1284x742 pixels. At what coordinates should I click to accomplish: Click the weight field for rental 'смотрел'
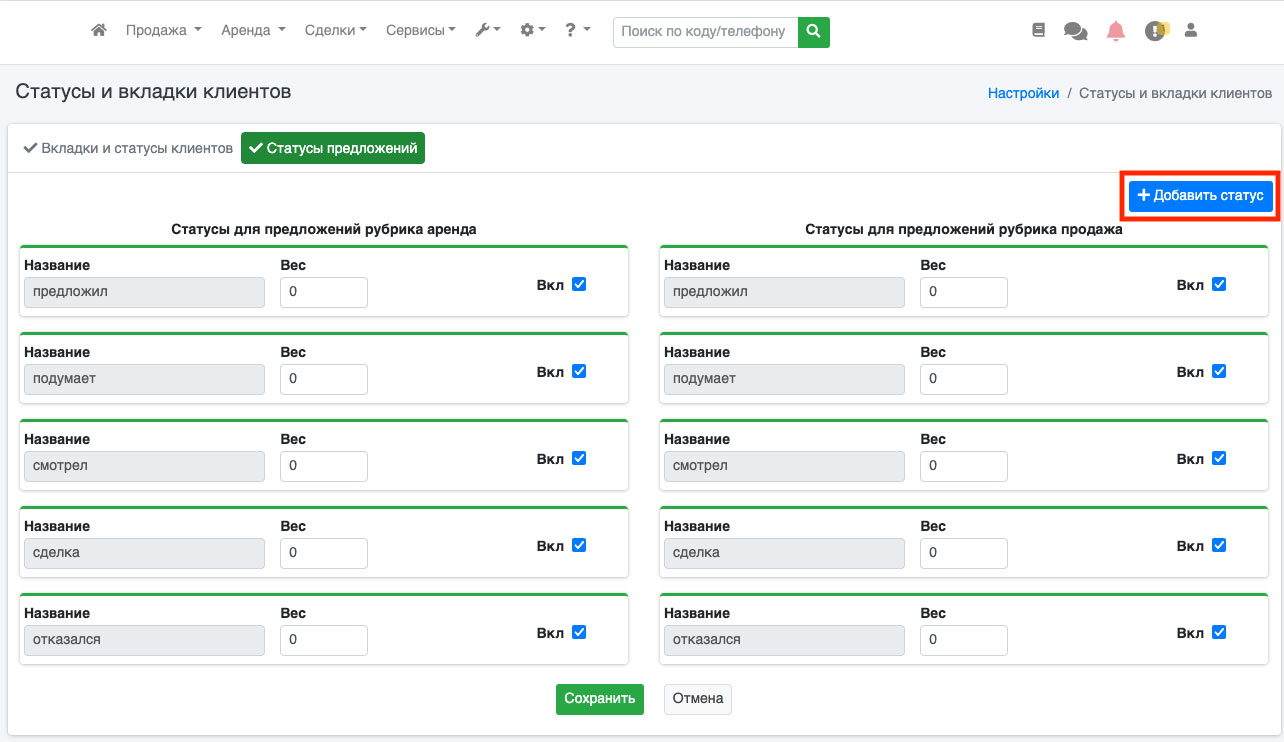(323, 466)
